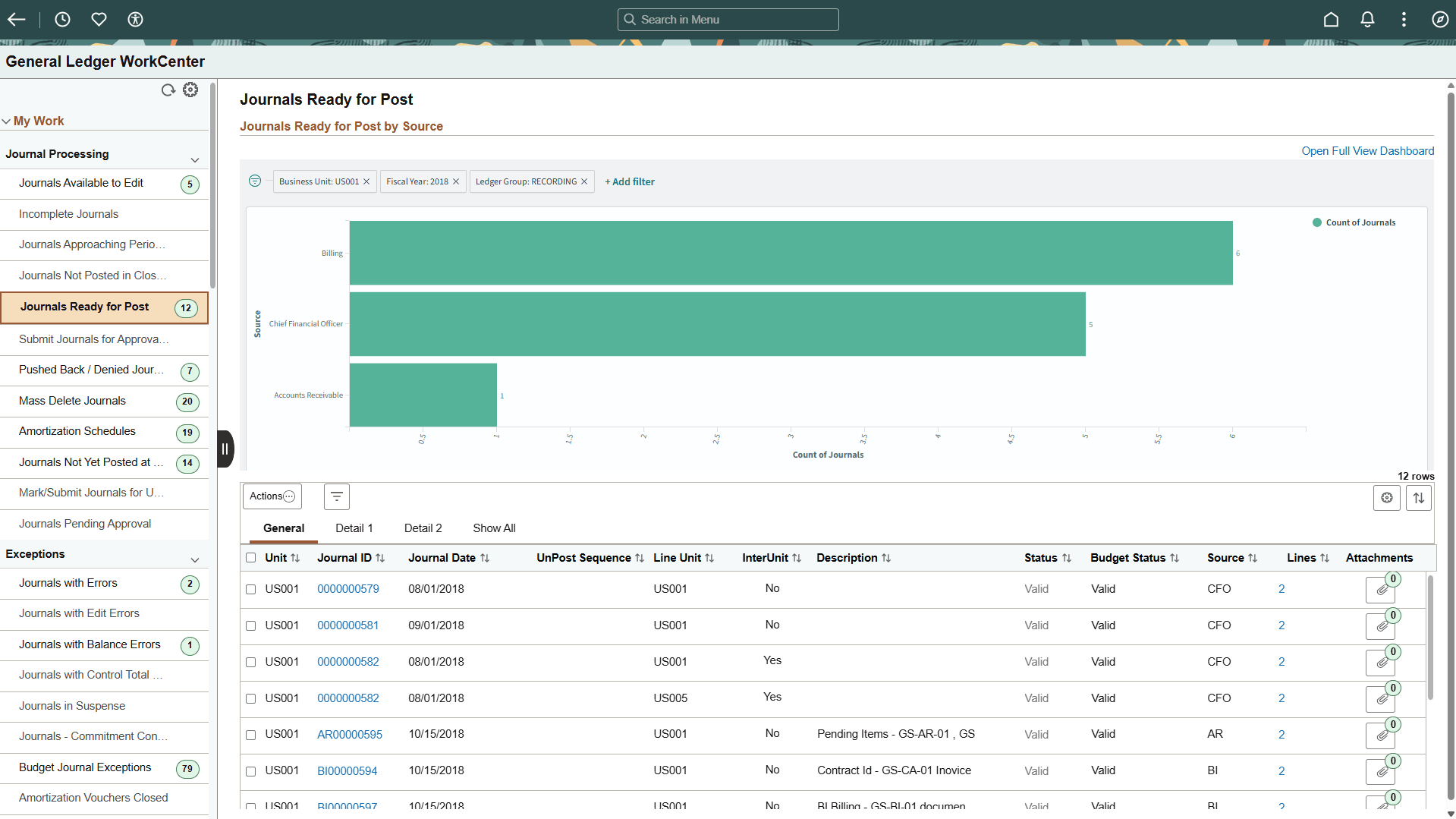Go to the Home icon
Viewport: 1456px width, 819px height.
1331,20
